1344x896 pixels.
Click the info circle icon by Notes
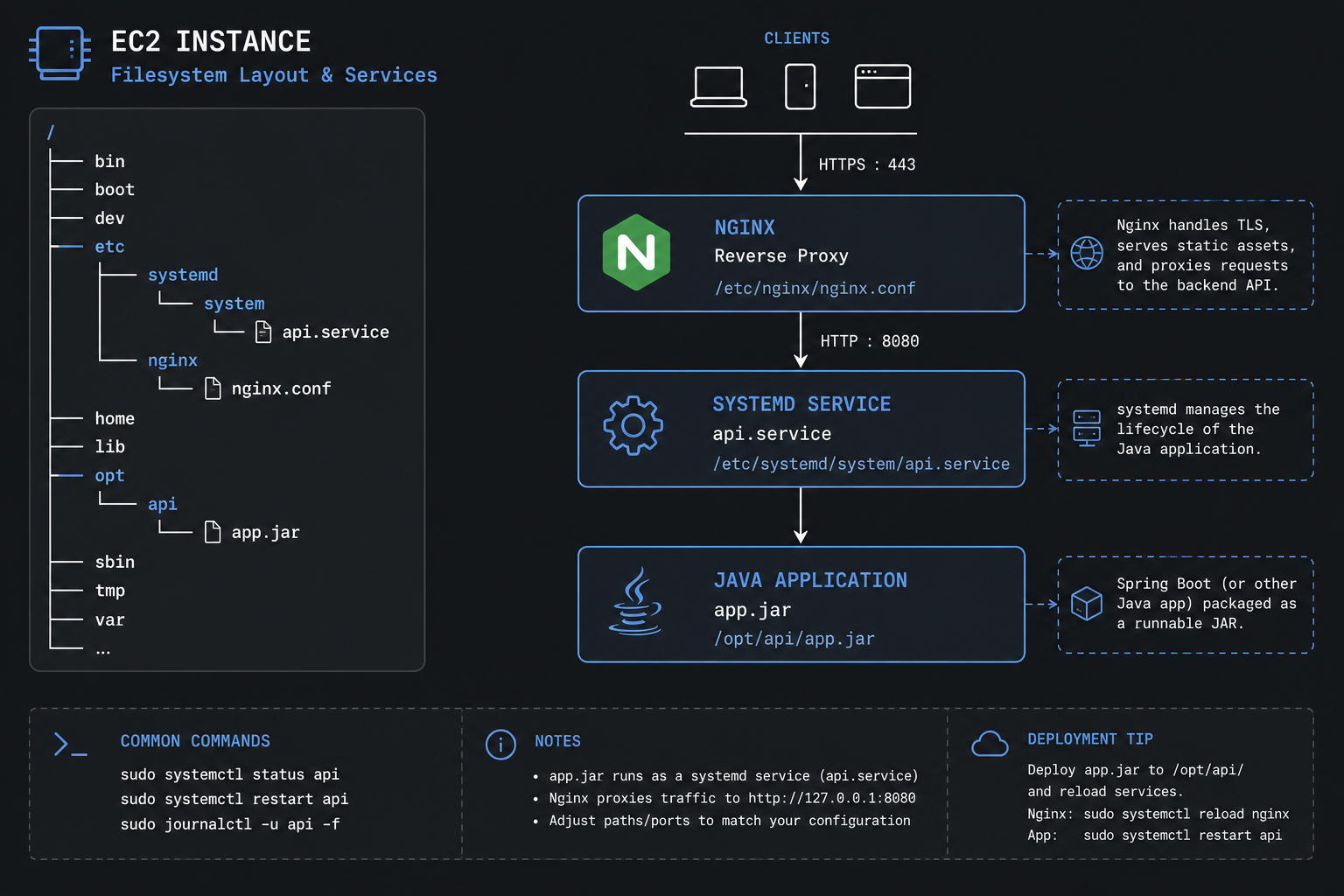click(x=500, y=745)
